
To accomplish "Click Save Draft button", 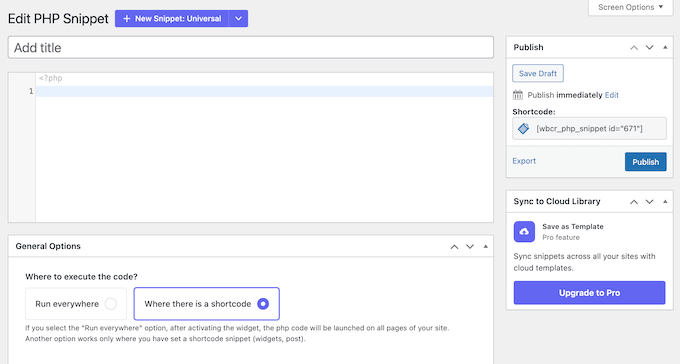I will point(538,73).
